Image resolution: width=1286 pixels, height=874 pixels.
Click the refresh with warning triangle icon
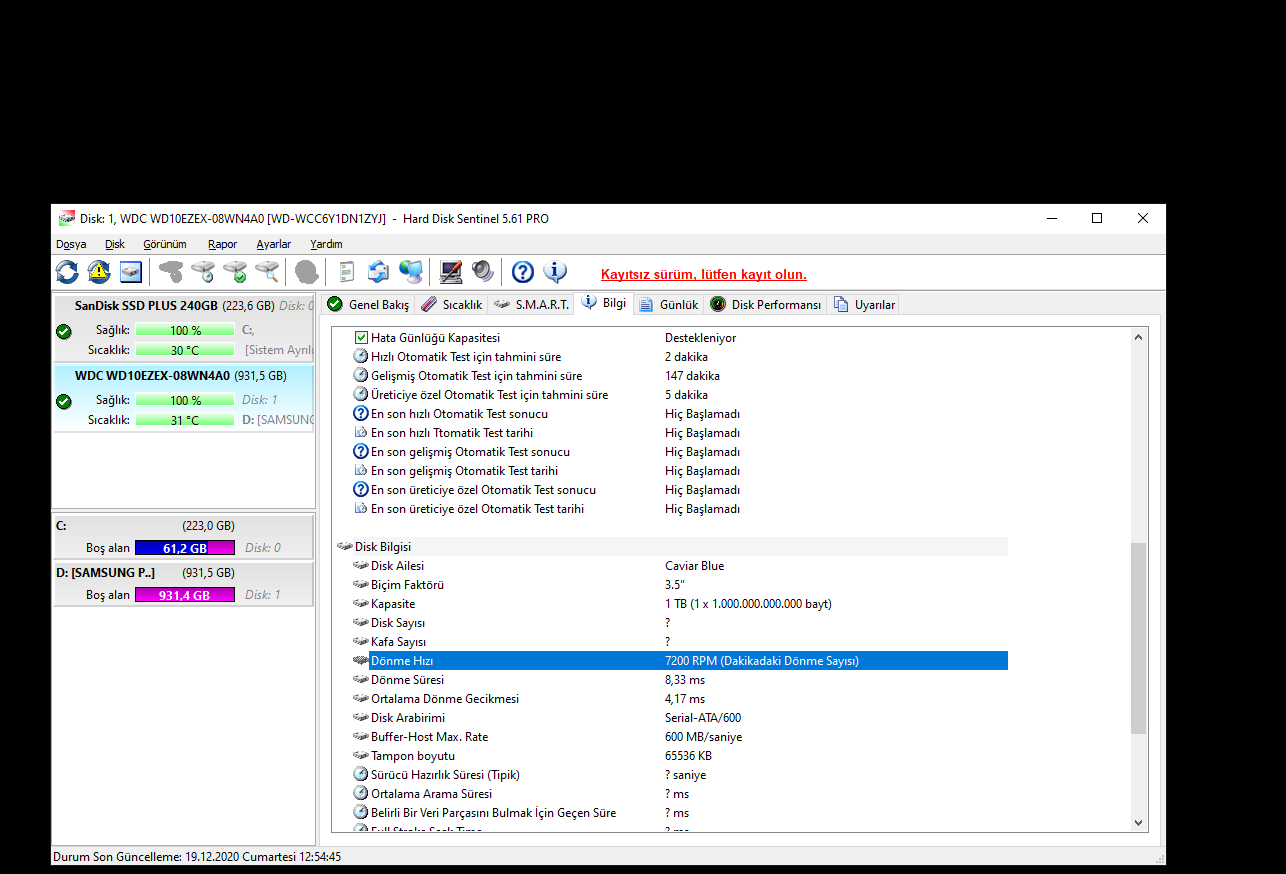click(x=99, y=271)
